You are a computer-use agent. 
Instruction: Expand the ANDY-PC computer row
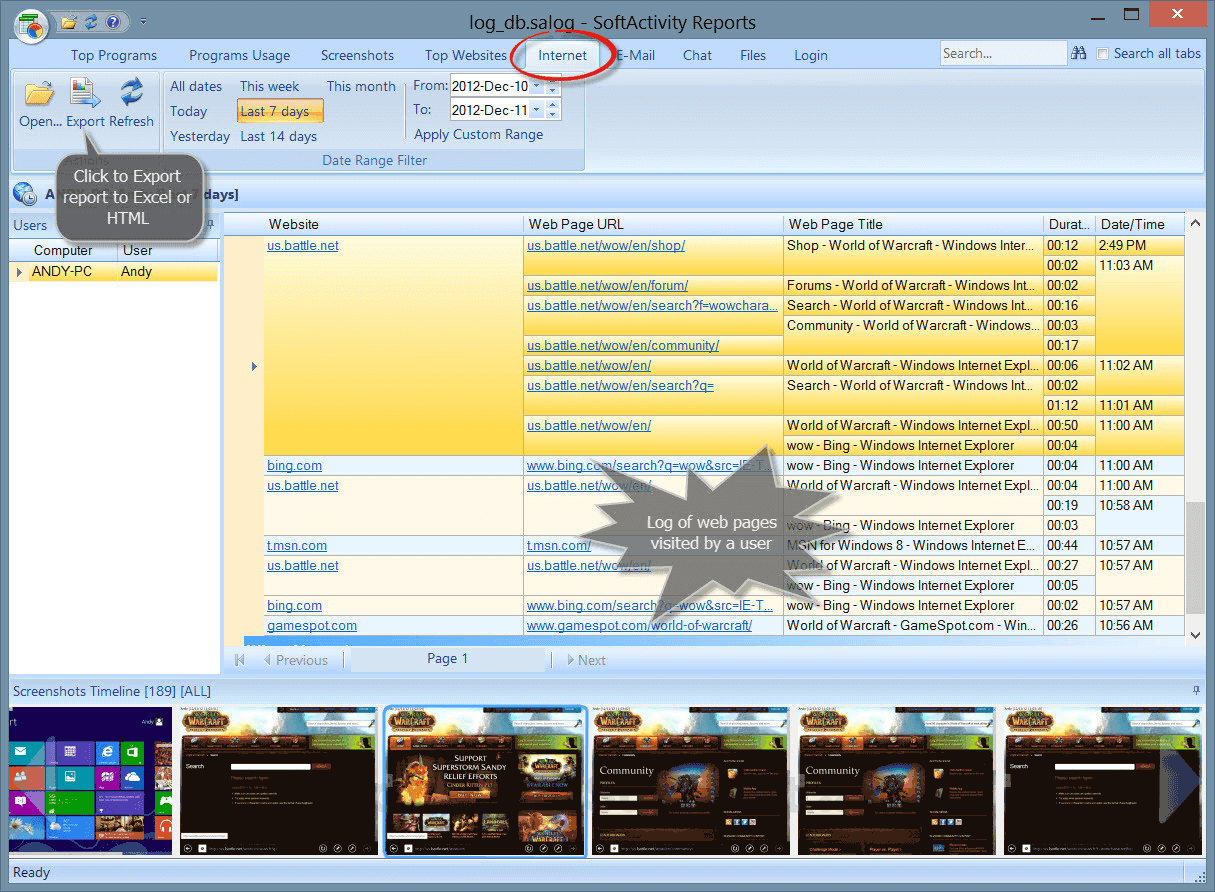19,272
